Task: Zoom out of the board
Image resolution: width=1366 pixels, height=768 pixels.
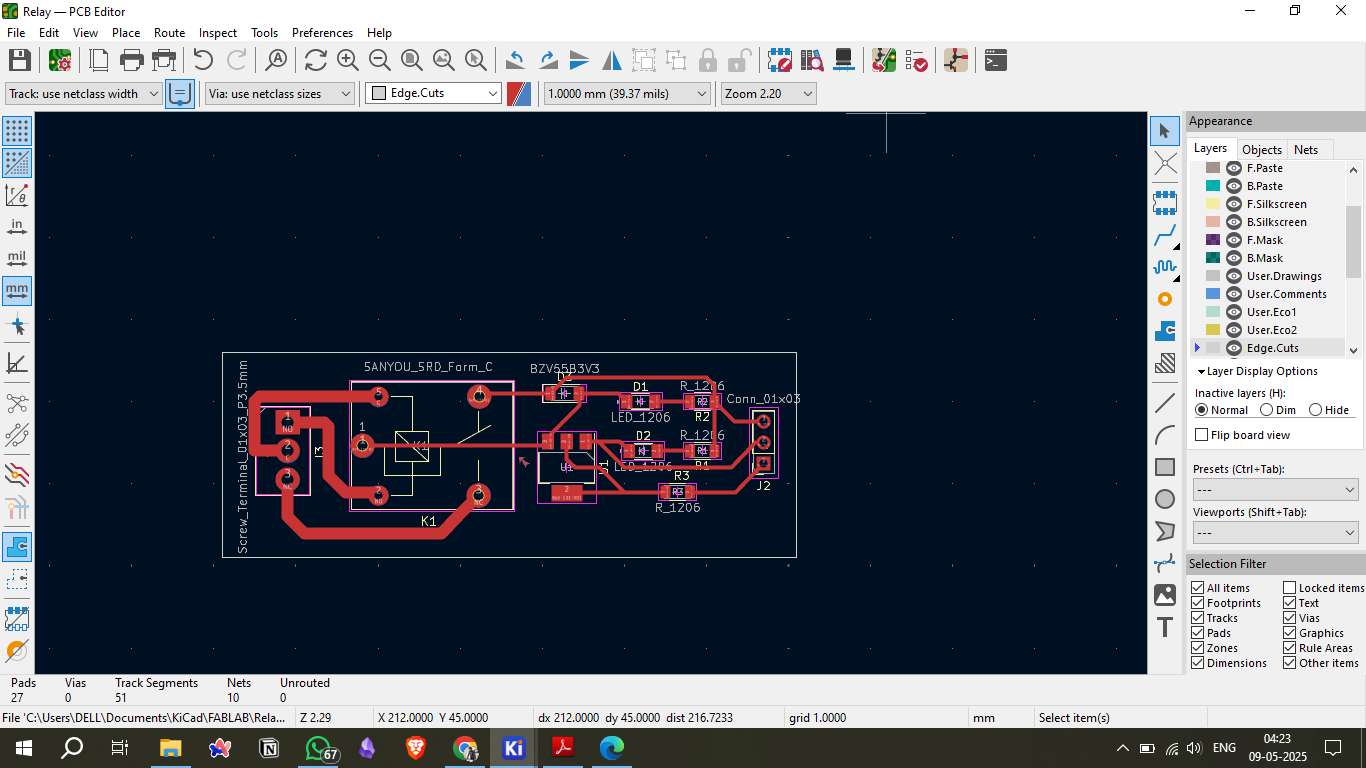Action: click(380, 60)
